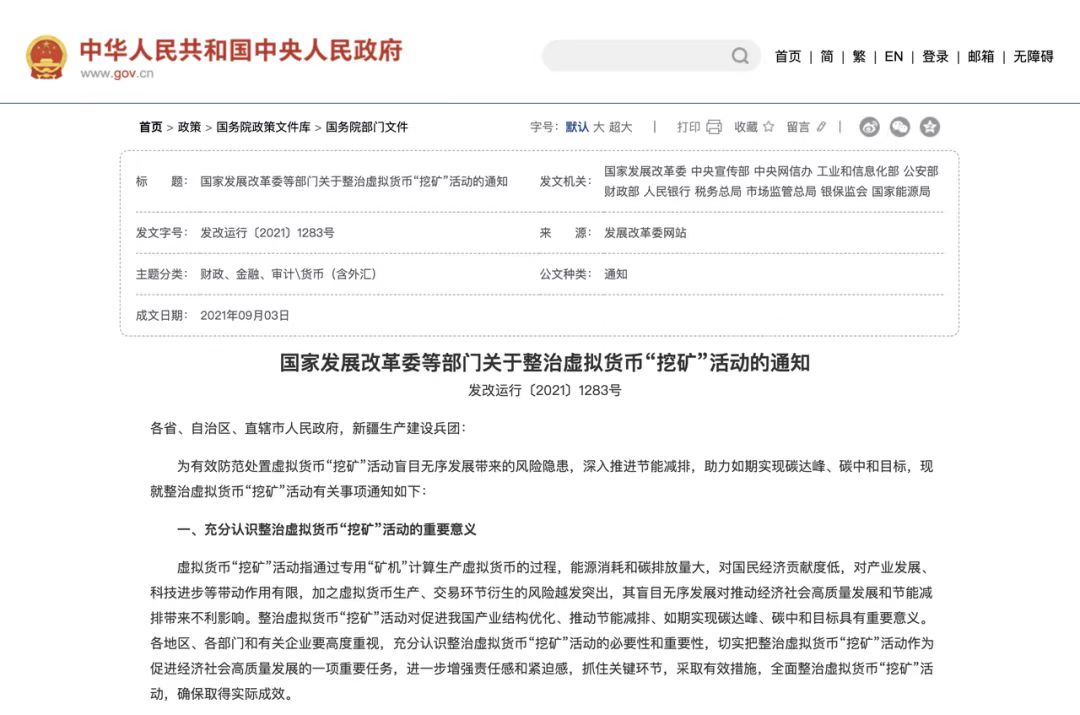Click the pencil icon next to 留言
Image resolution: width=1080 pixels, height=715 pixels.
820,127
